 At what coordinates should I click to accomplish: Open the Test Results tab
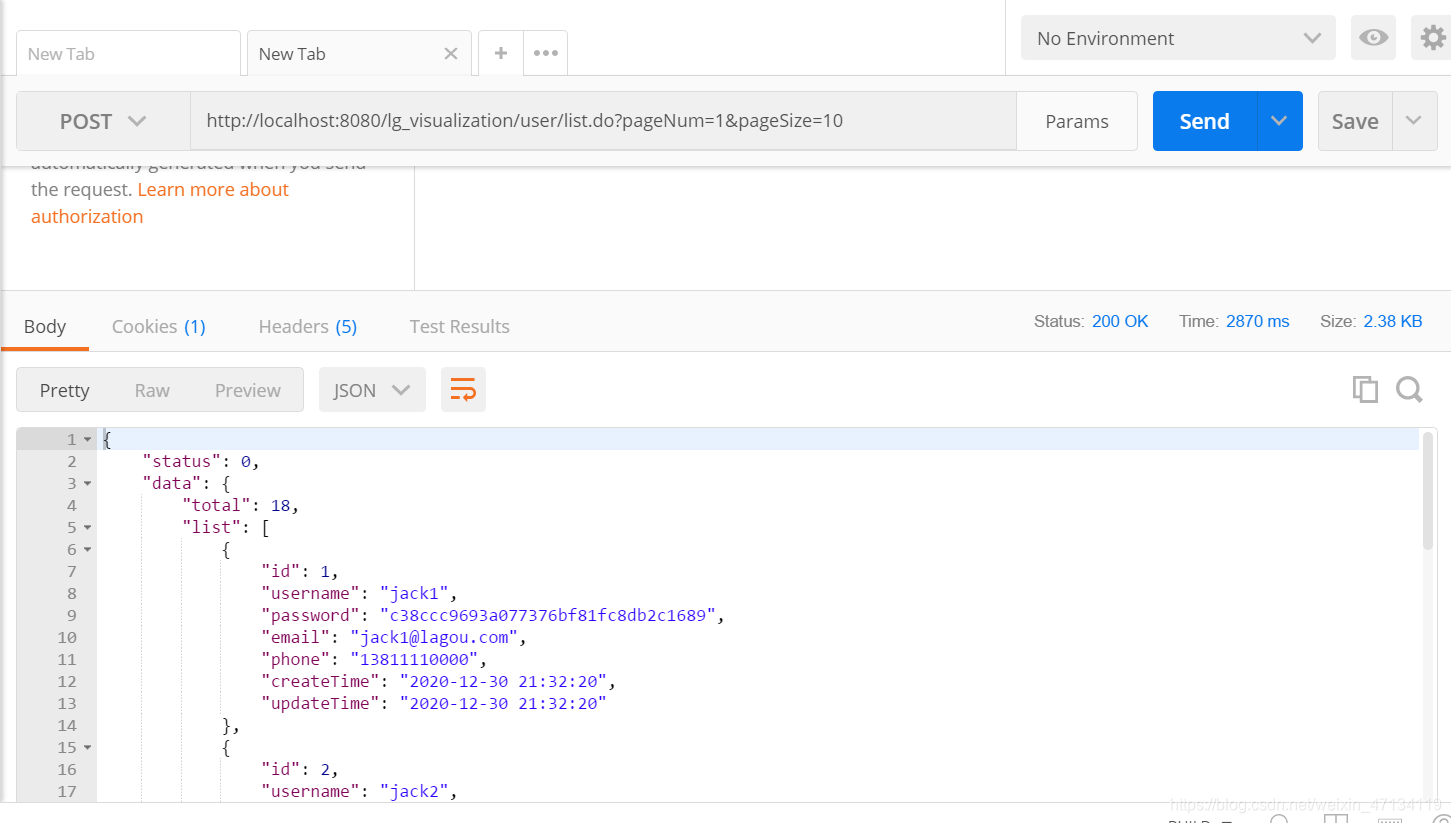coord(460,326)
